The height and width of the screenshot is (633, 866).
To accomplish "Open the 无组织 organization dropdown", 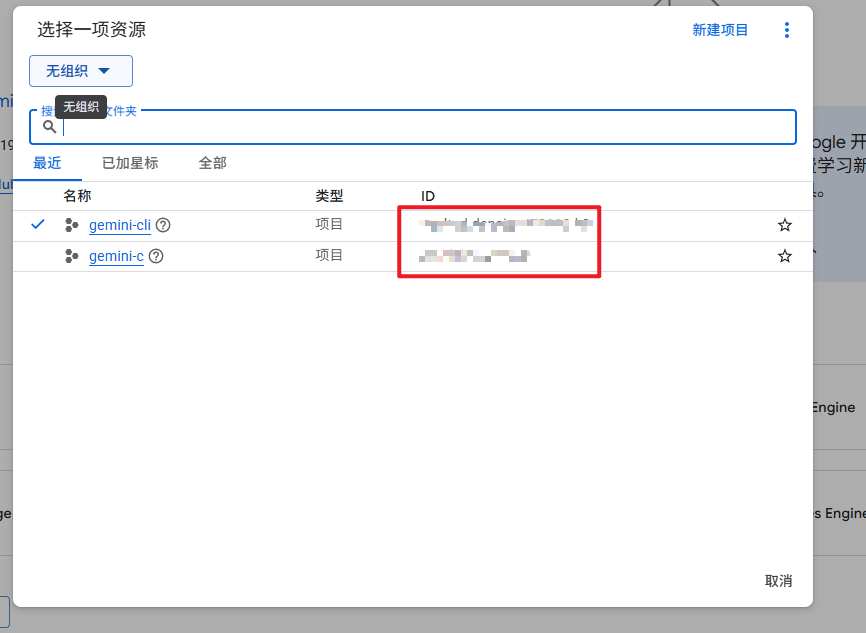I will tap(81, 71).
